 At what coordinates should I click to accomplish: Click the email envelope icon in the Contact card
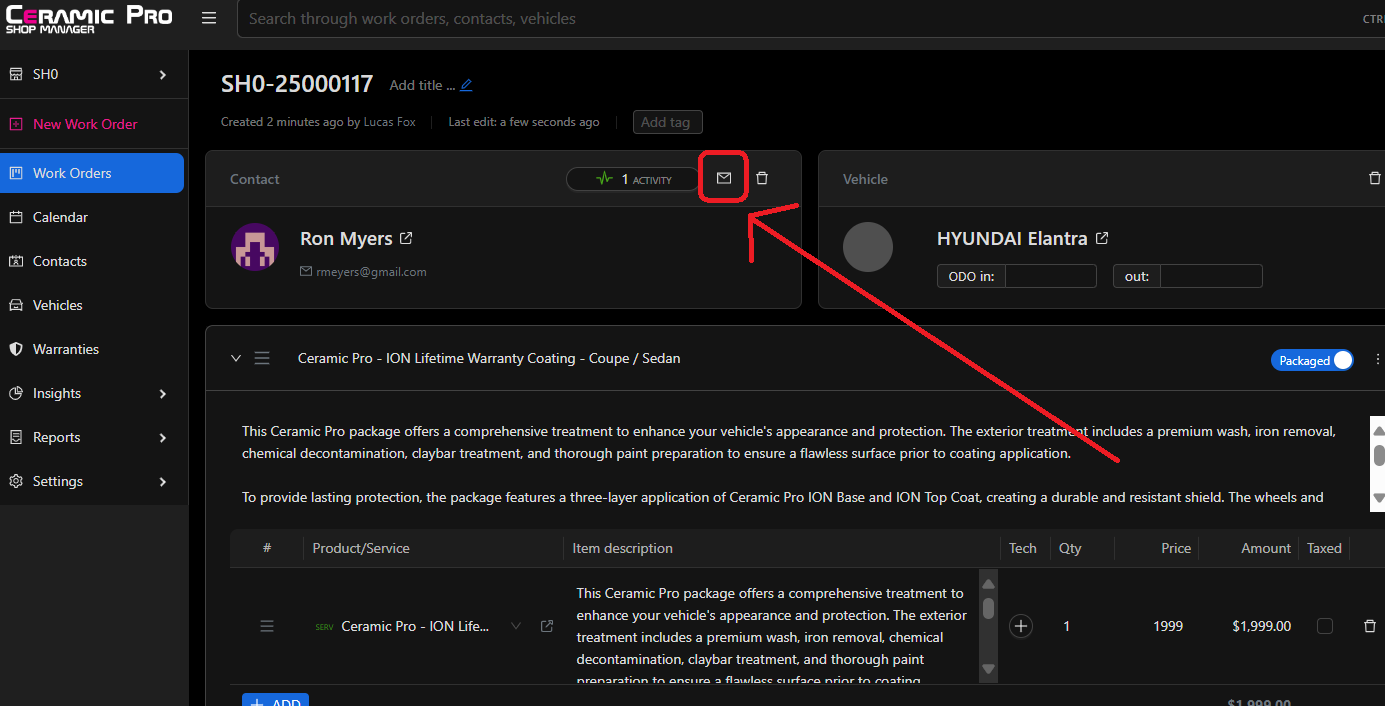[724, 178]
